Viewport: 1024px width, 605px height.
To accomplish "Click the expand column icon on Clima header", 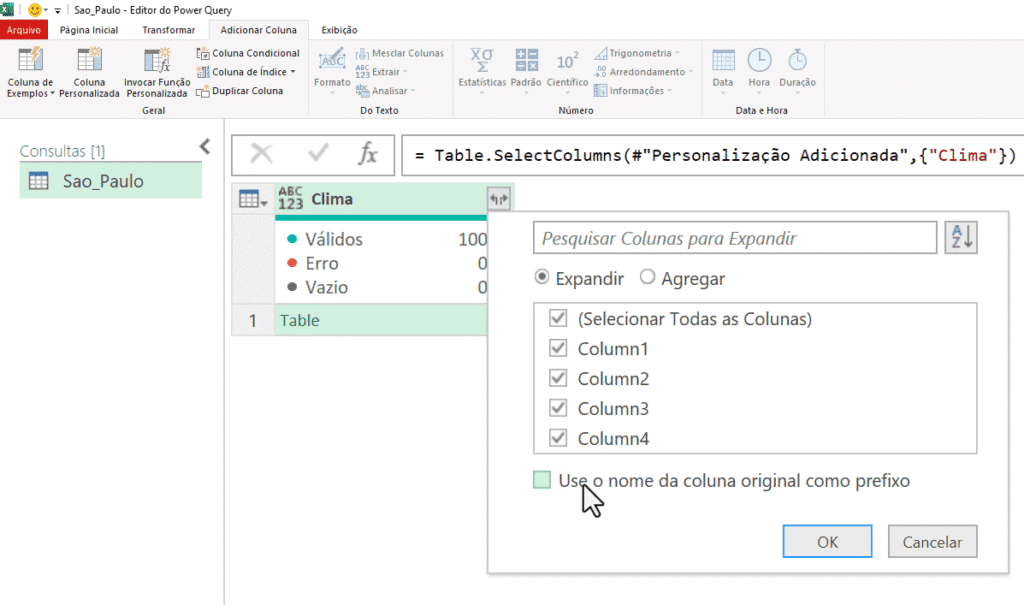I will pyautogui.click(x=498, y=199).
